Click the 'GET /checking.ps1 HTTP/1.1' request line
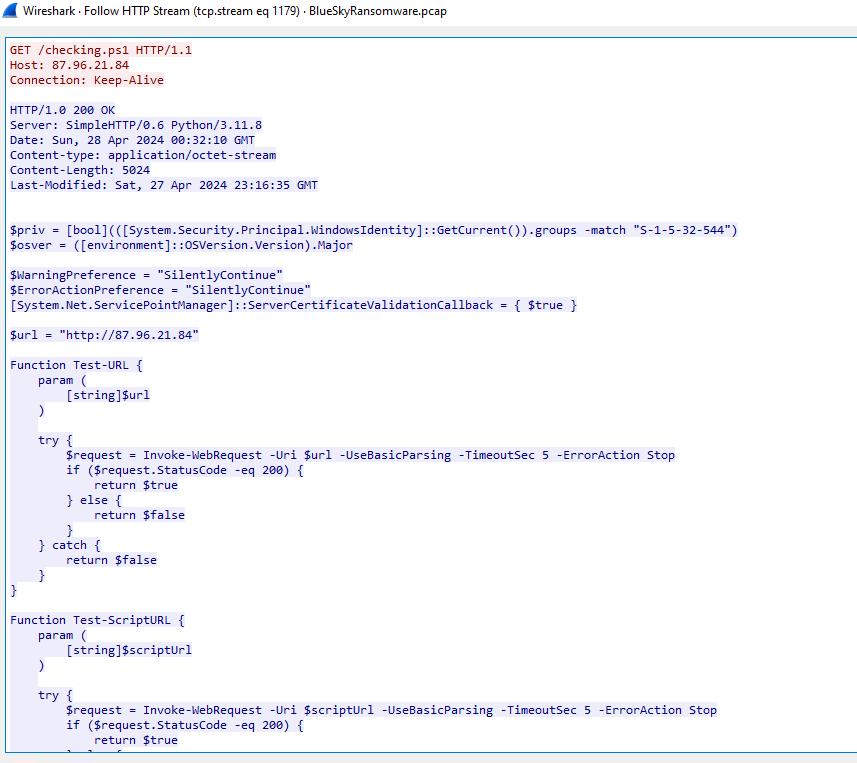857x763 pixels. point(101,50)
